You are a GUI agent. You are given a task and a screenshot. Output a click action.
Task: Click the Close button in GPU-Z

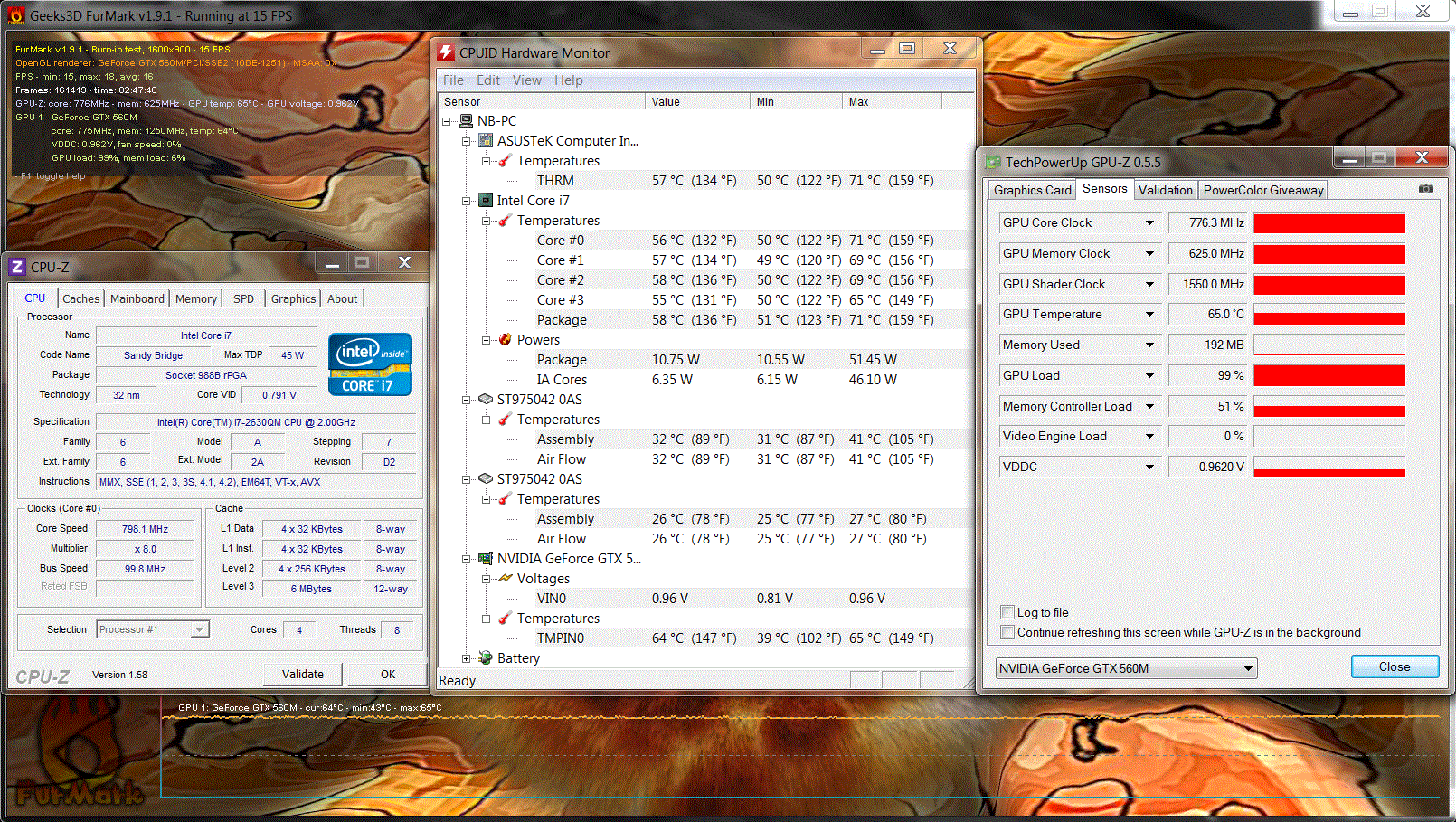(1395, 666)
